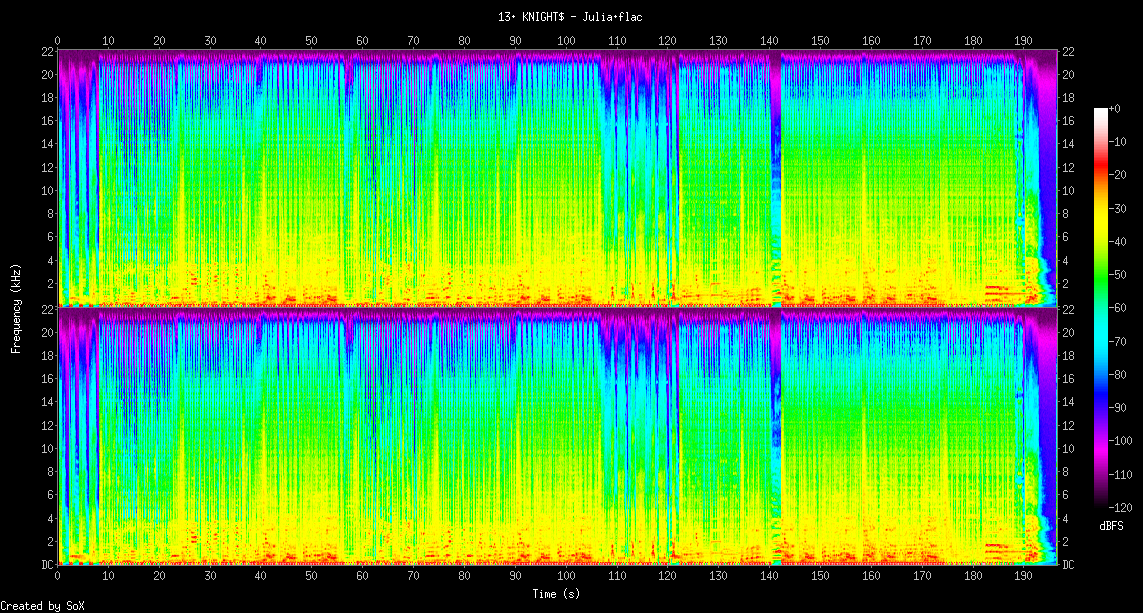Select the "-90" label on the color scale
The height and width of the screenshot is (613, 1143).
1123,407
